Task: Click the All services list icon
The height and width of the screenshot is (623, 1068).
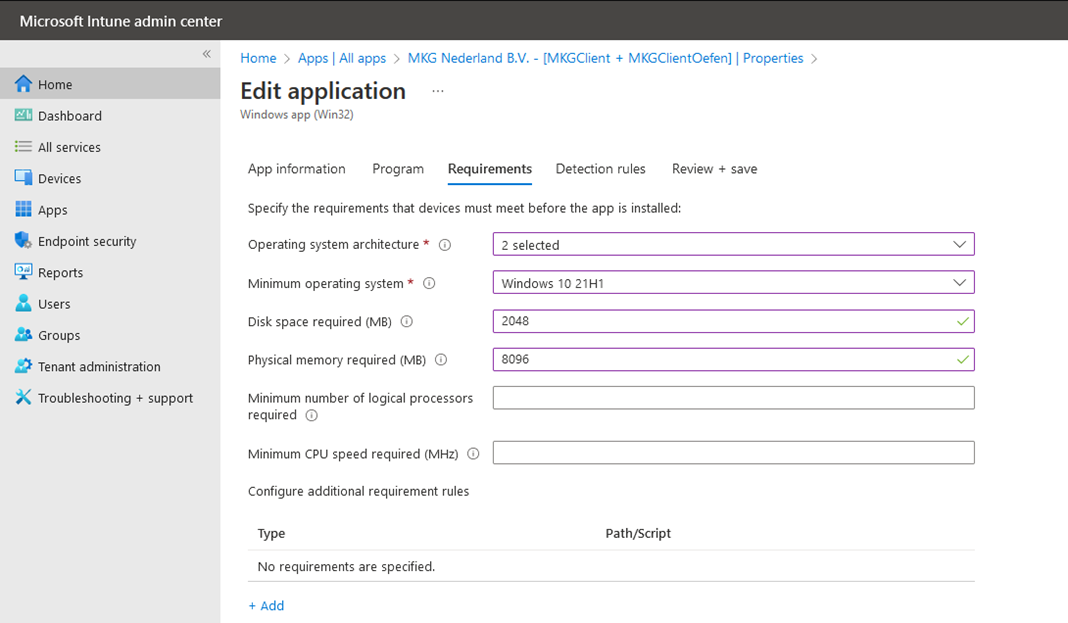Action: coord(23,146)
